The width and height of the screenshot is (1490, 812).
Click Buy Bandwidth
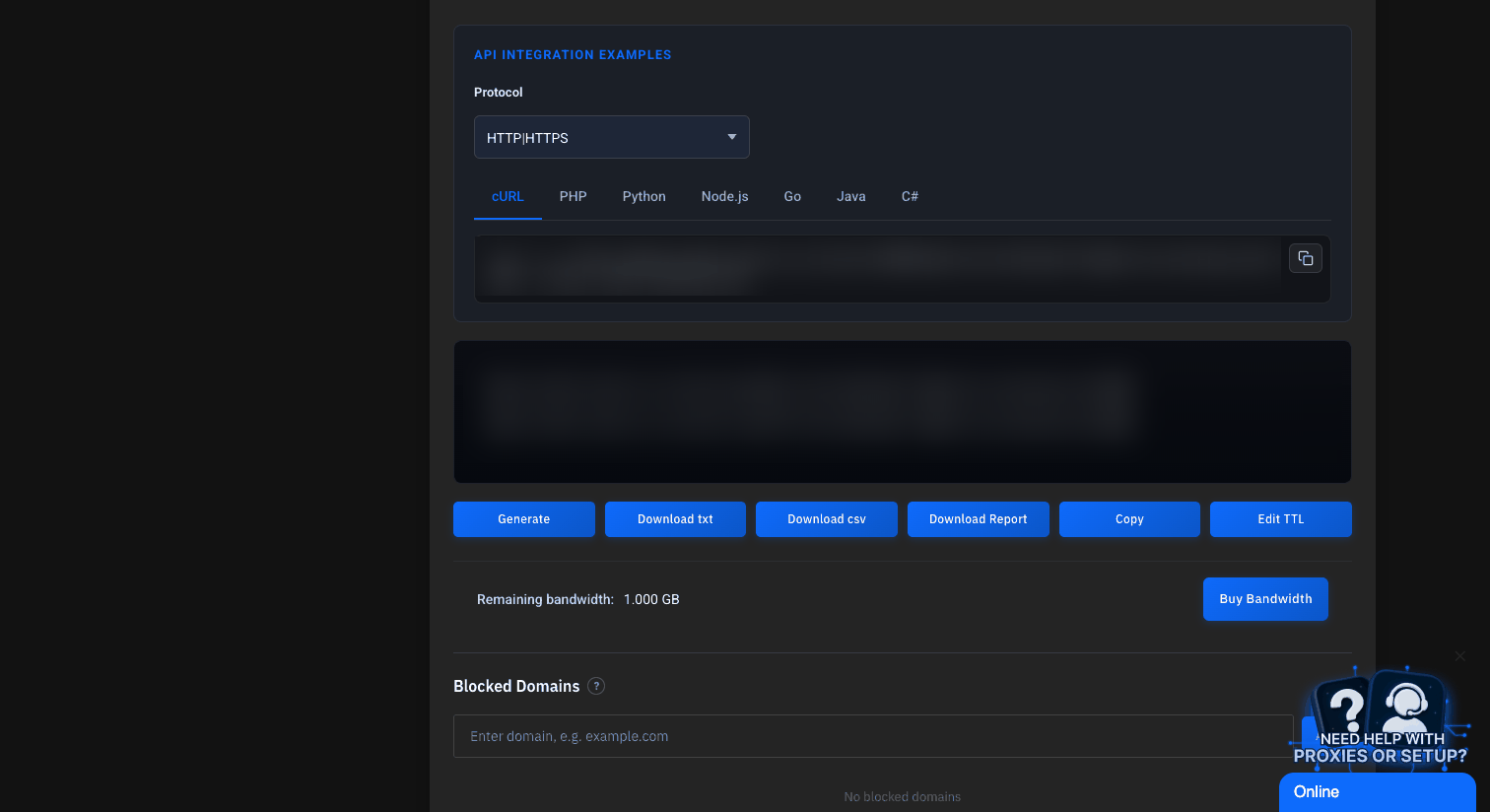pyautogui.click(x=1265, y=599)
